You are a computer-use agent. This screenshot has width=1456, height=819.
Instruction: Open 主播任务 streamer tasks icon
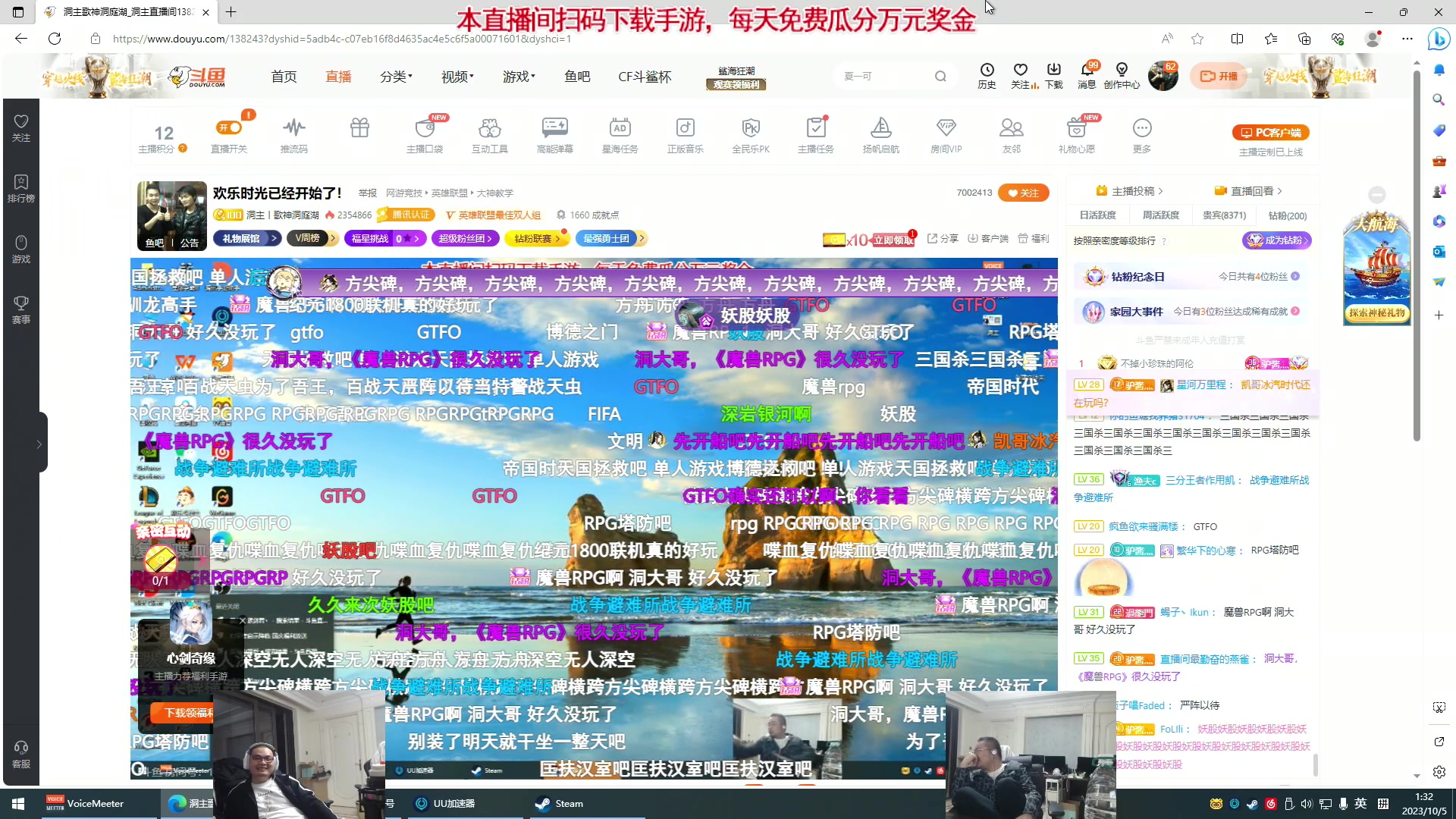816,134
